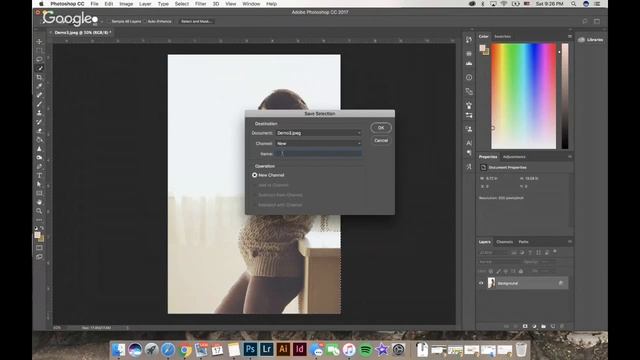
Task: Open the layer kind filter dropdown
Action: coord(493,253)
